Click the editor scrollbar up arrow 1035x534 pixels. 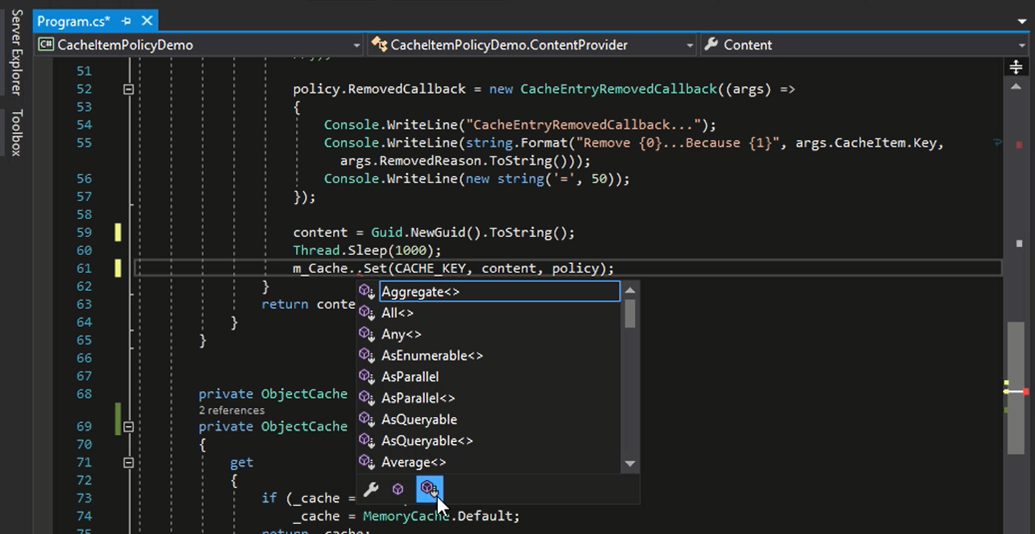[1016, 87]
